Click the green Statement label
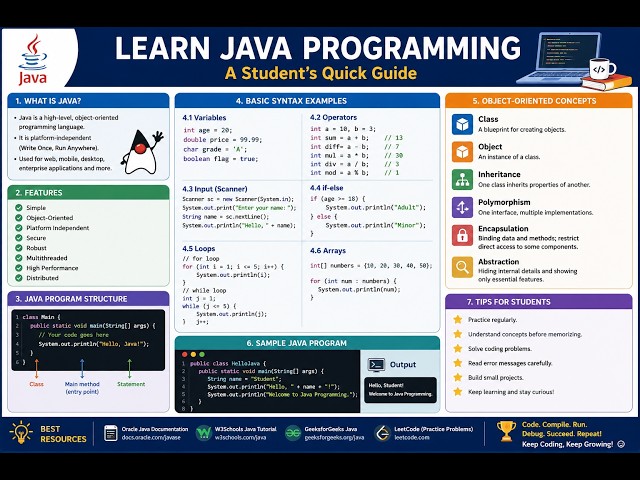Viewport: 640px width, 480px height. (131, 384)
